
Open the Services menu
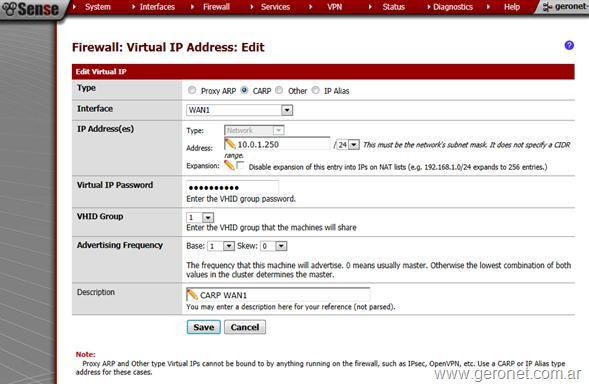pyautogui.click(x=275, y=7)
